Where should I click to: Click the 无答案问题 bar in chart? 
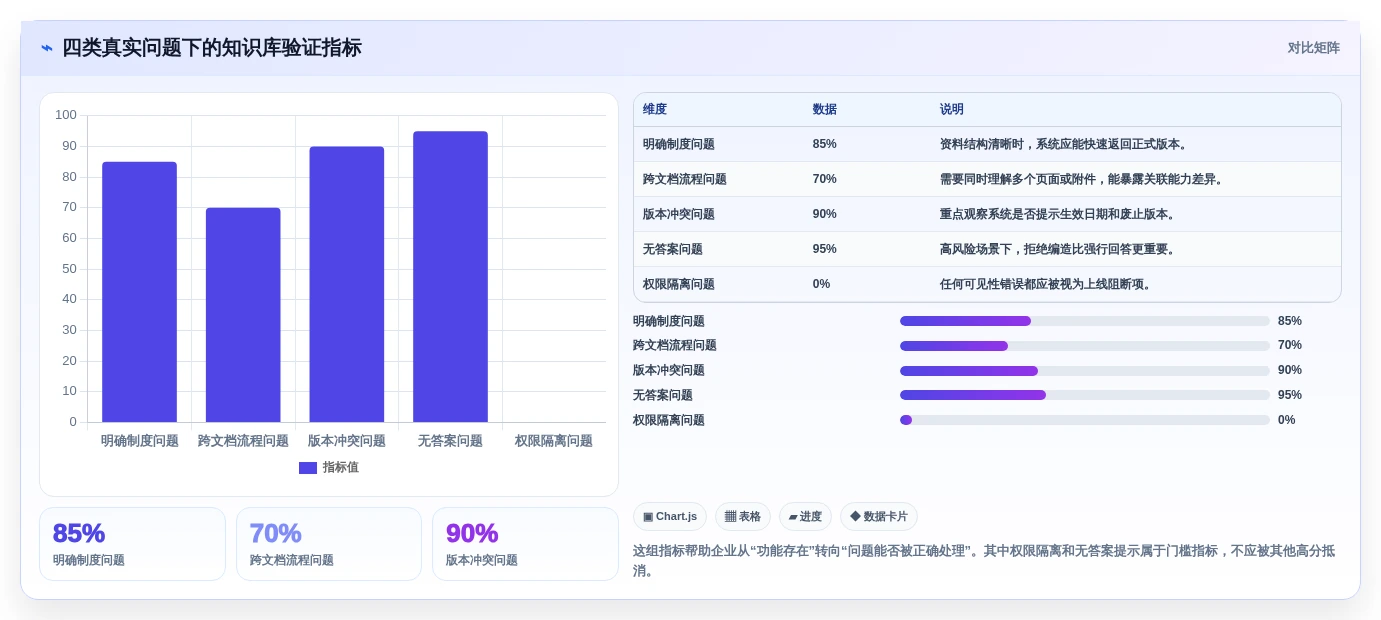pos(450,277)
